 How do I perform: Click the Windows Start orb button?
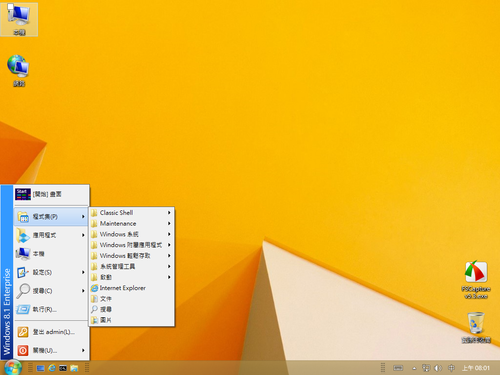[13, 367]
